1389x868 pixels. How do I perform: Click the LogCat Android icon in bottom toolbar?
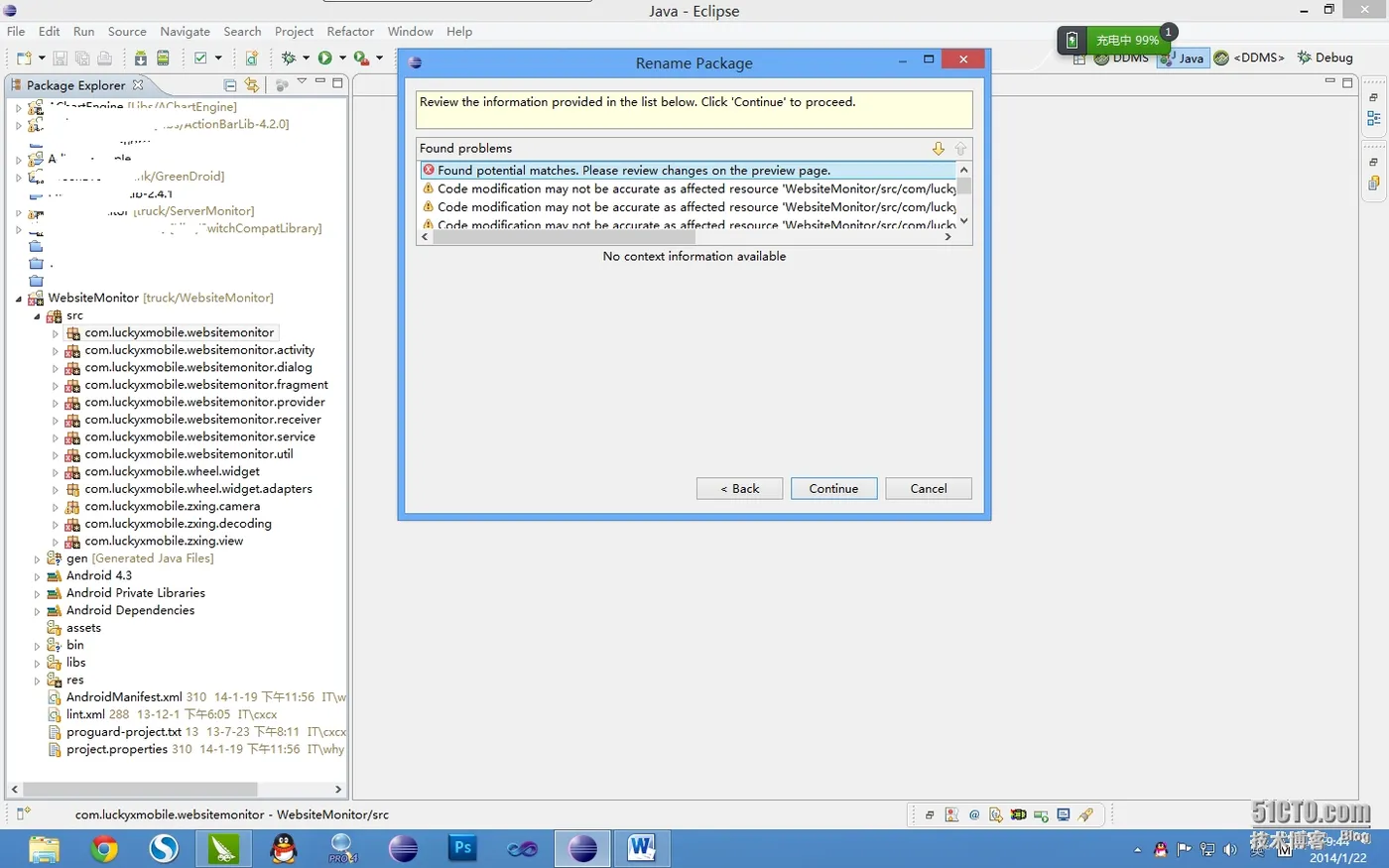pos(1019,814)
